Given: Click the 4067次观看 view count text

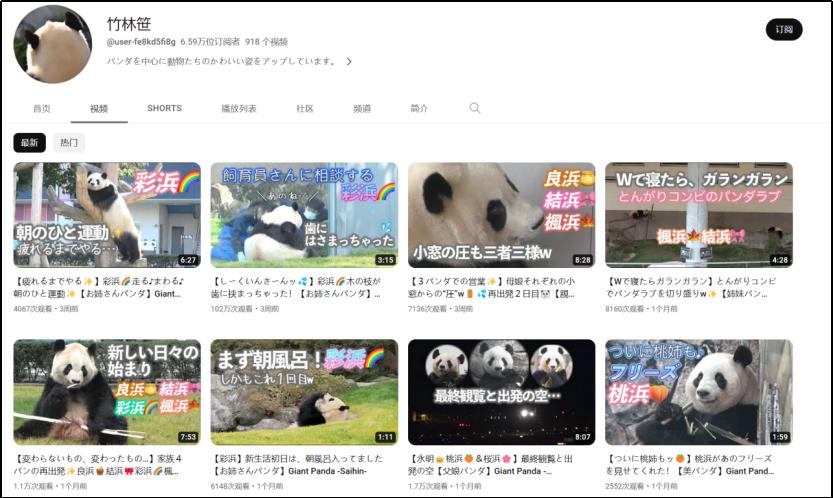Looking at the screenshot, I should (x=33, y=309).
